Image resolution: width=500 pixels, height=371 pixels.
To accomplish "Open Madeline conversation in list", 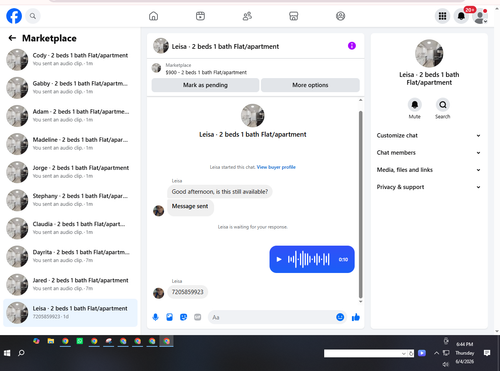I will [x=70, y=144].
